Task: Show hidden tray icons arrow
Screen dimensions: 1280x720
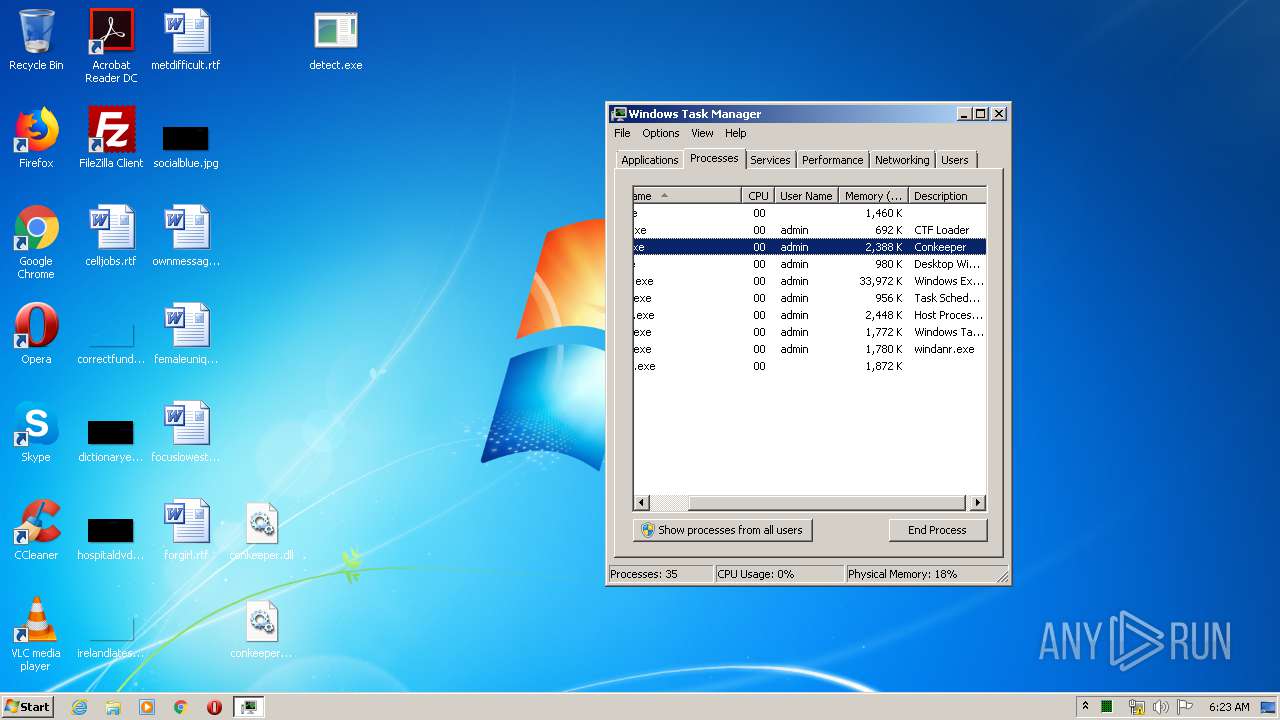Action: (1085, 706)
